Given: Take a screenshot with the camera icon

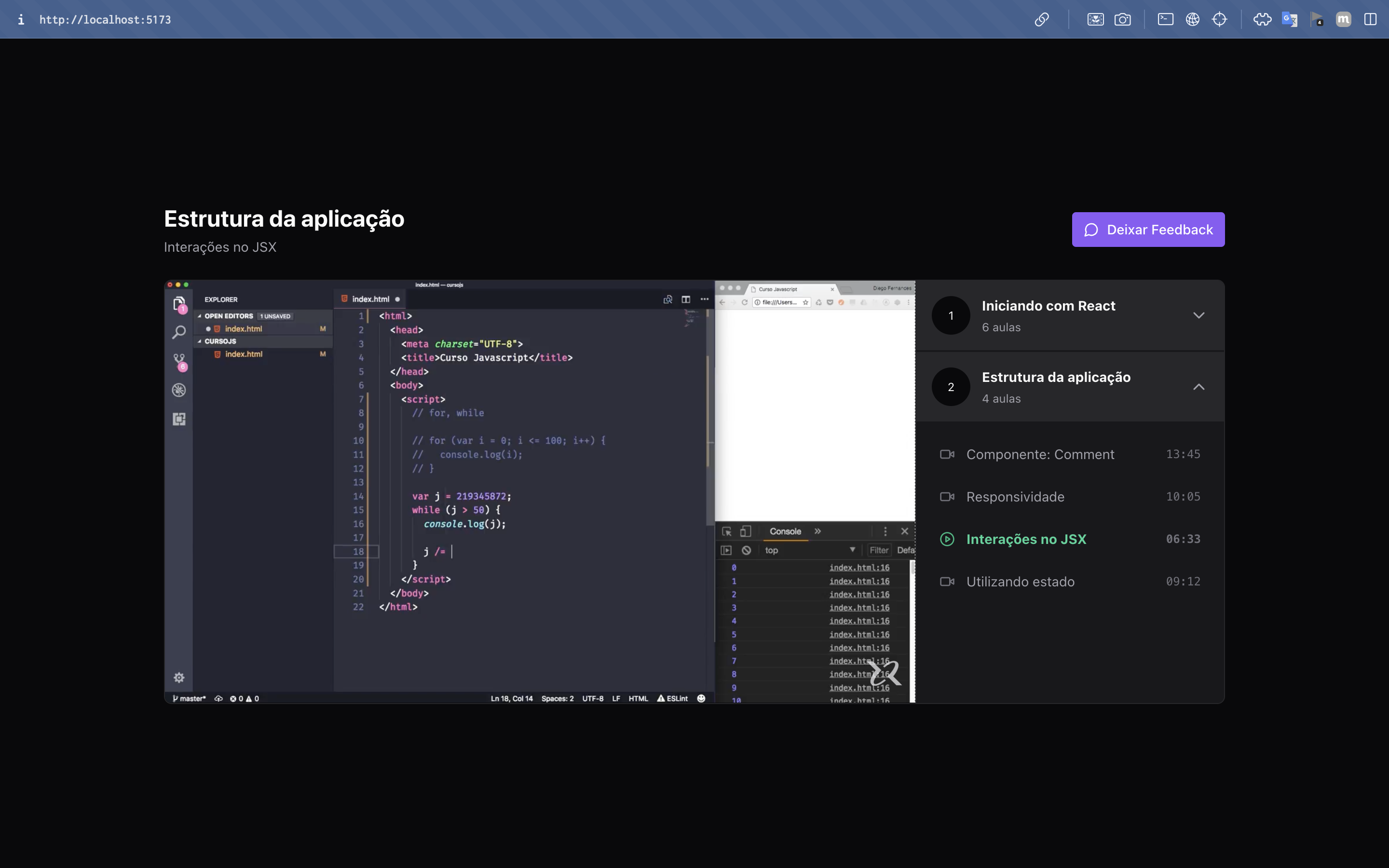Looking at the screenshot, I should (x=1123, y=19).
